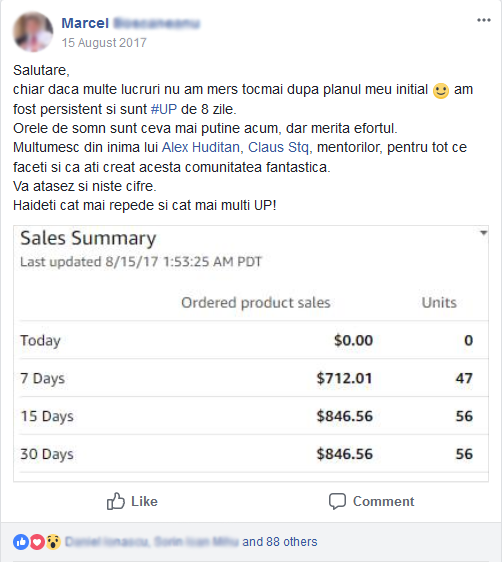Click the smiley emoji in post text

pos(441,90)
